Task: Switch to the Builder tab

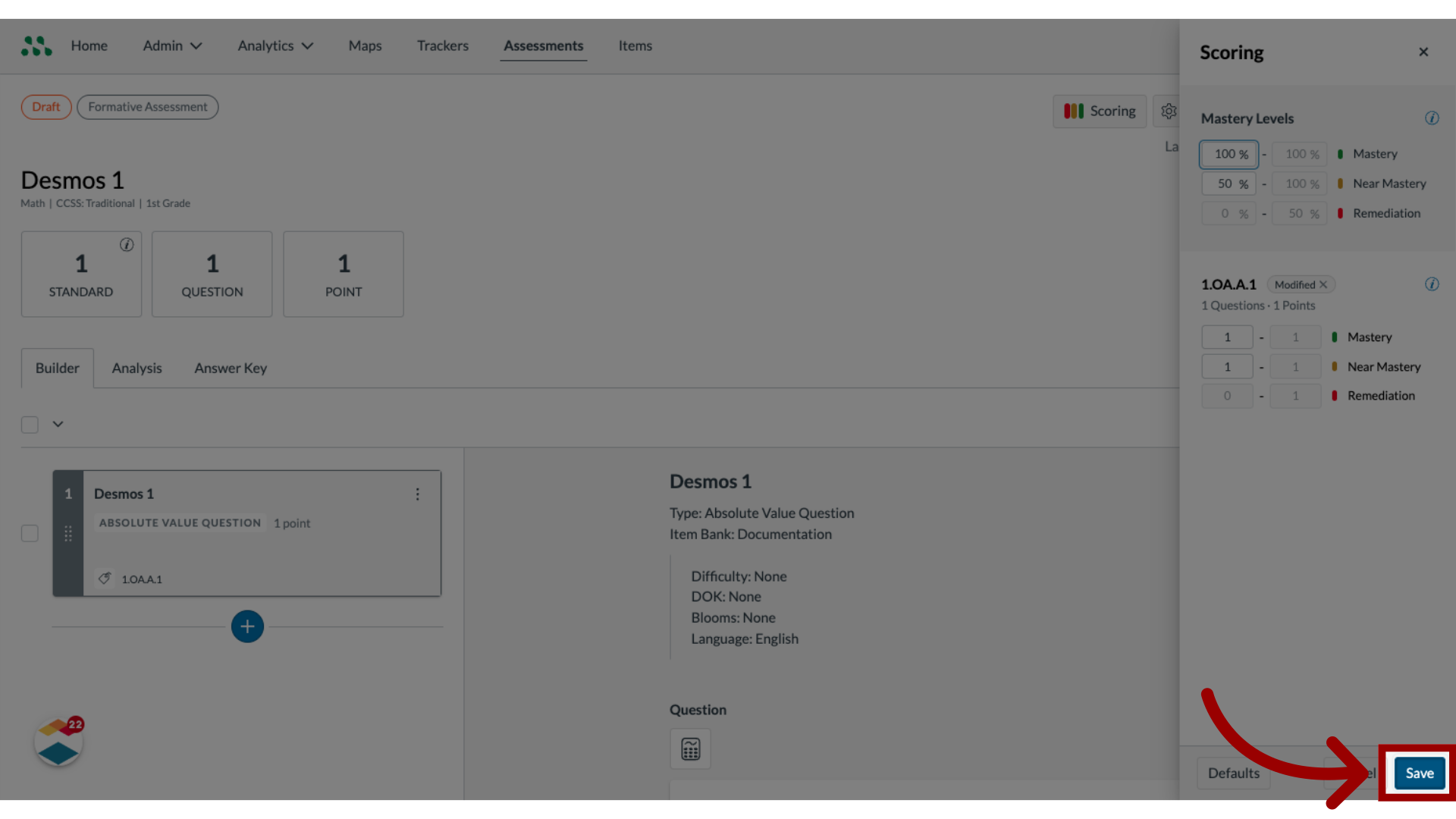Action: [58, 368]
